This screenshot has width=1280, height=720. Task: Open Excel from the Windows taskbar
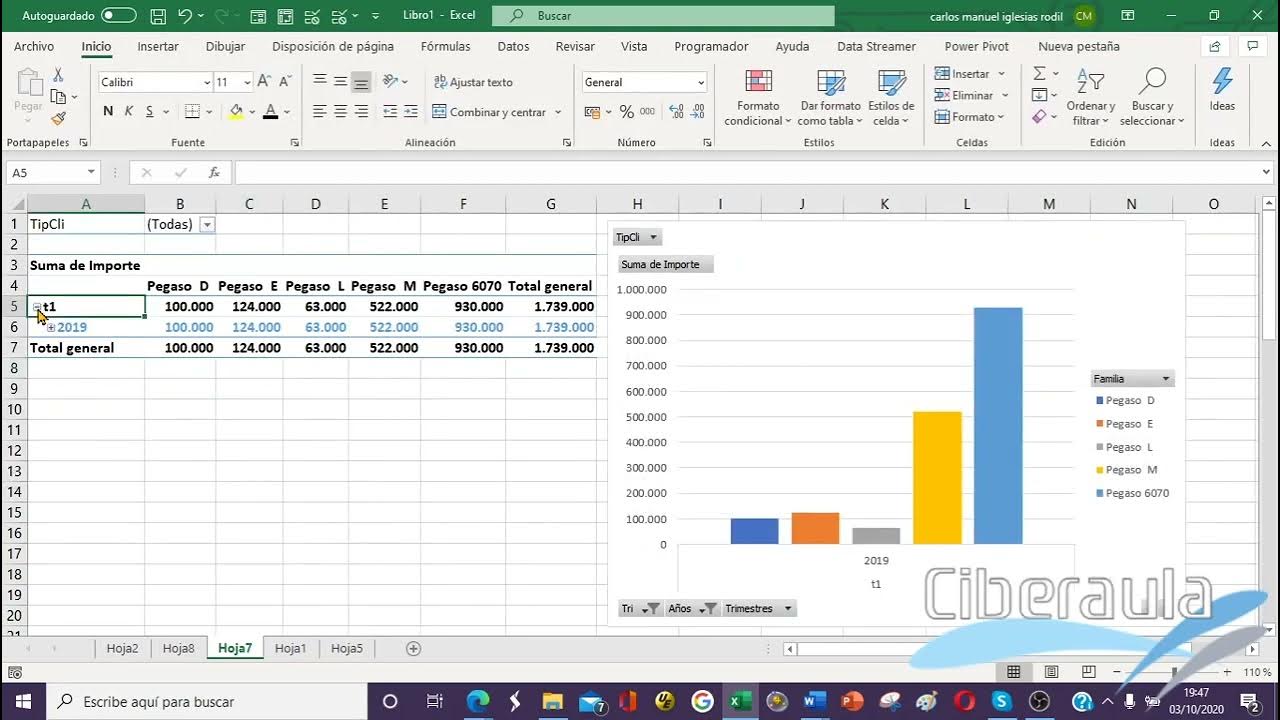click(x=740, y=701)
